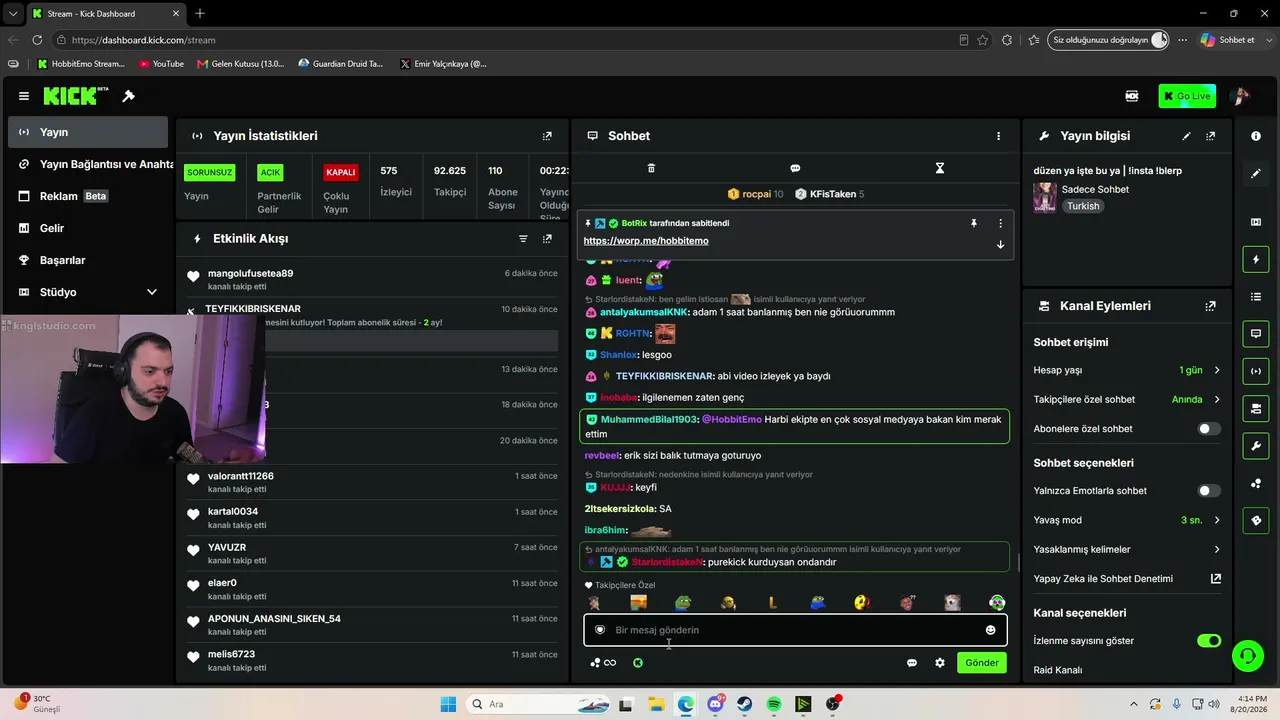Open Yayın Bağlantısı ve Anahtarı page
1280x720 pixels.
point(88,164)
